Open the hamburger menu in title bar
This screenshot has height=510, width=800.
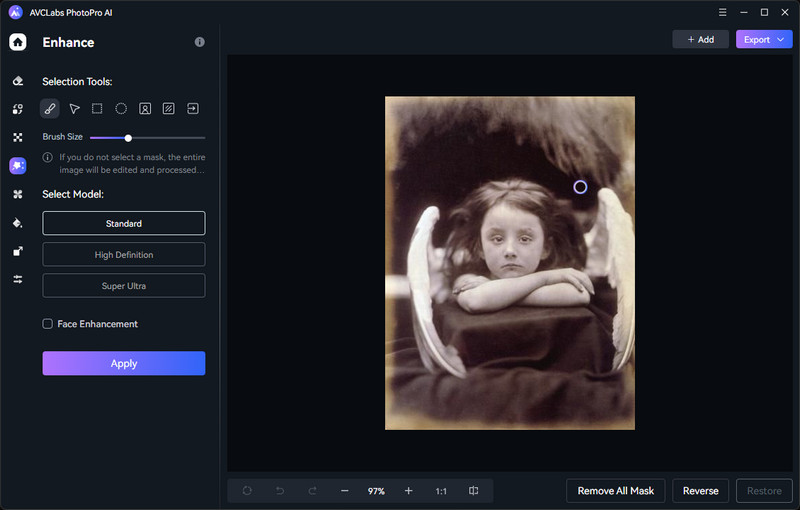click(x=722, y=12)
